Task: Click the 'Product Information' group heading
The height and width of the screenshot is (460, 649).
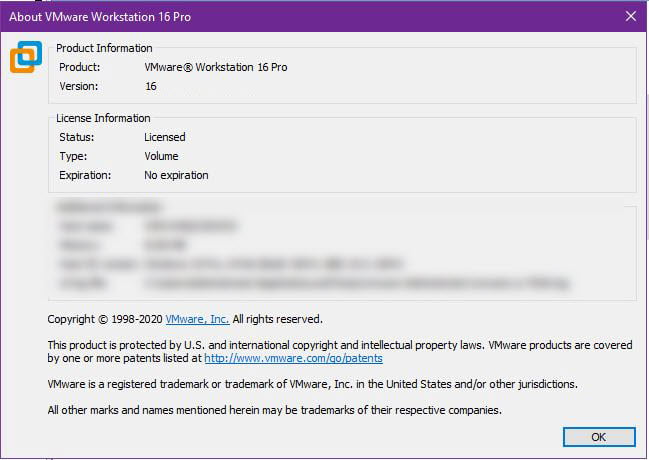Action: point(104,48)
